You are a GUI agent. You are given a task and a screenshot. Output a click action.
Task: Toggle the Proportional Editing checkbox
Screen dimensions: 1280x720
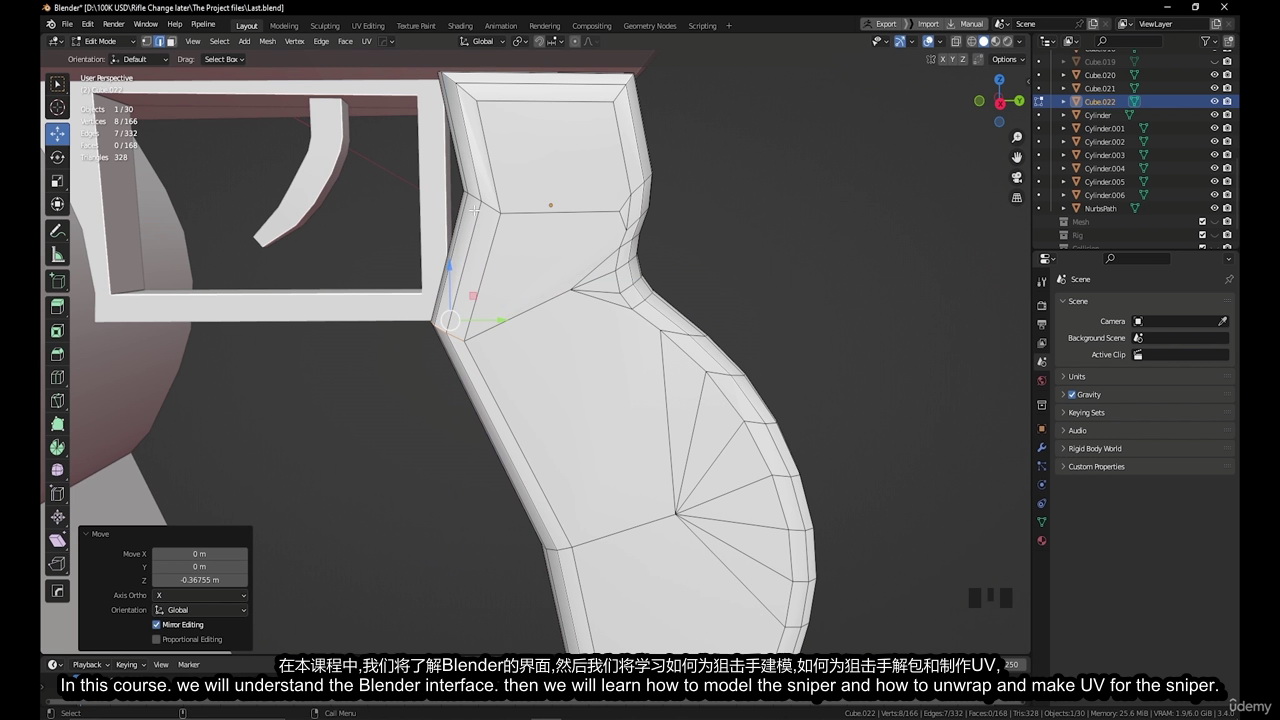coord(156,639)
